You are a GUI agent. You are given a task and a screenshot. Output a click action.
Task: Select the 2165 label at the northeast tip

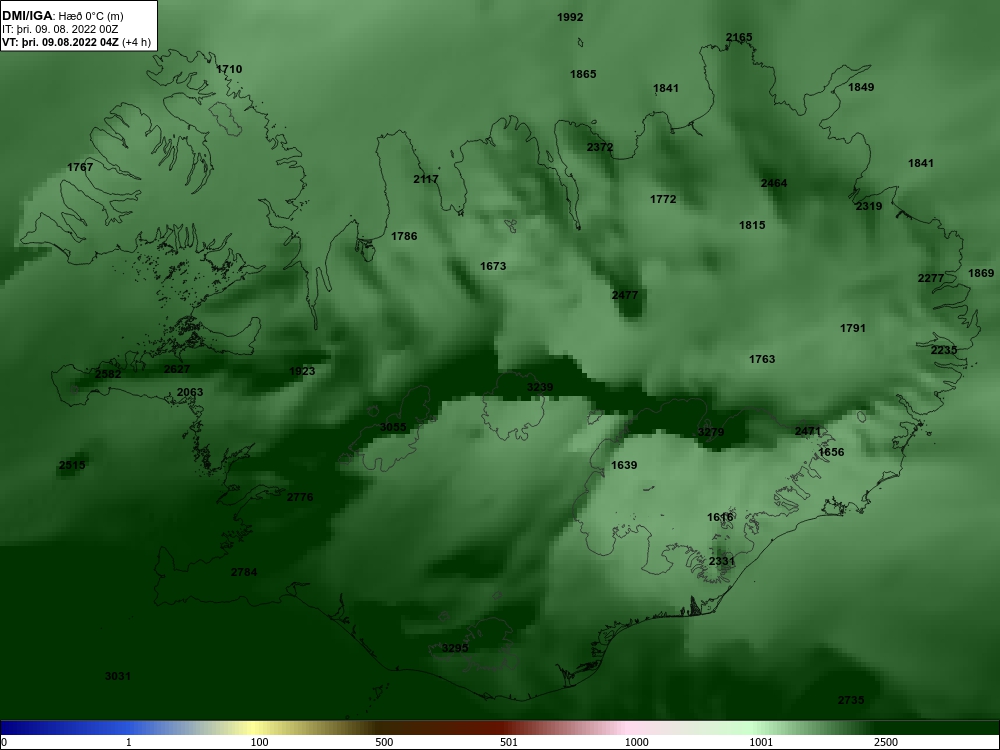tap(739, 37)
